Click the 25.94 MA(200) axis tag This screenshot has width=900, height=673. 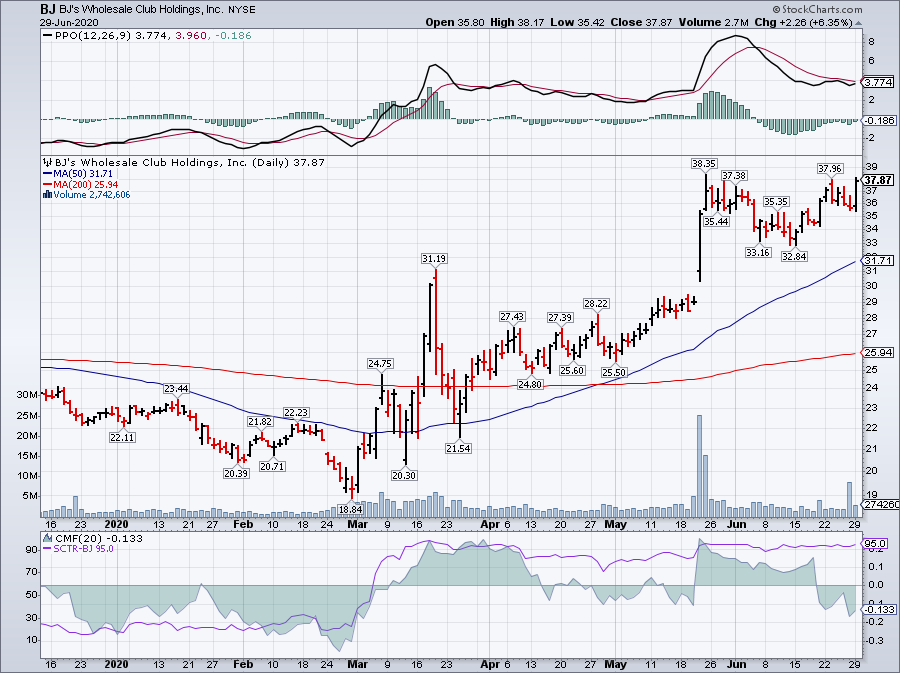[x=878, y=352]
